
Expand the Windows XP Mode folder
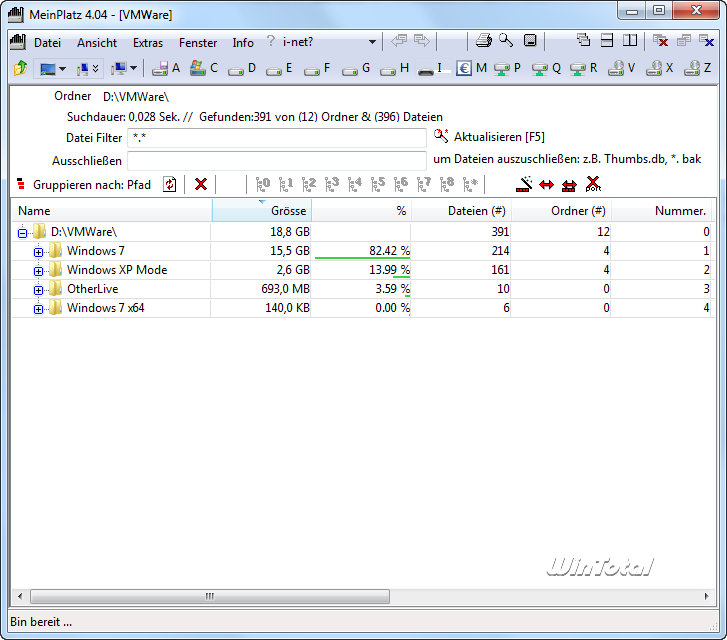coord(38,271)
